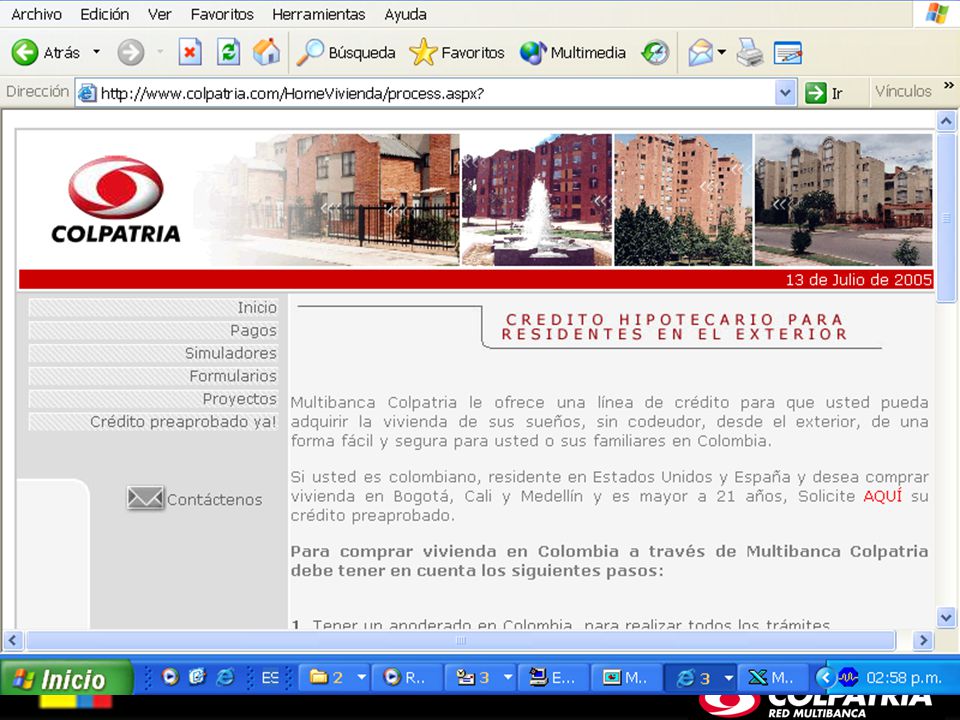The height and width of the screenshot is (720, 960).
Task: Print the page with printer icon
Action: [750, 53]
